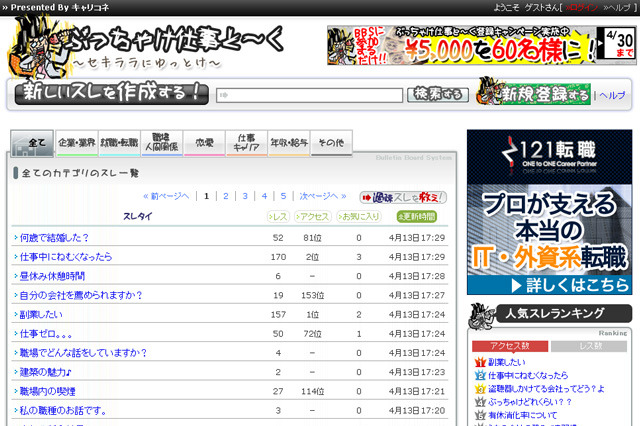The height and width of the screenshot is (426, 640).
Task: Click 詳しくはこちら in the 121転職 ad
Action: click(x=570, y=285)
